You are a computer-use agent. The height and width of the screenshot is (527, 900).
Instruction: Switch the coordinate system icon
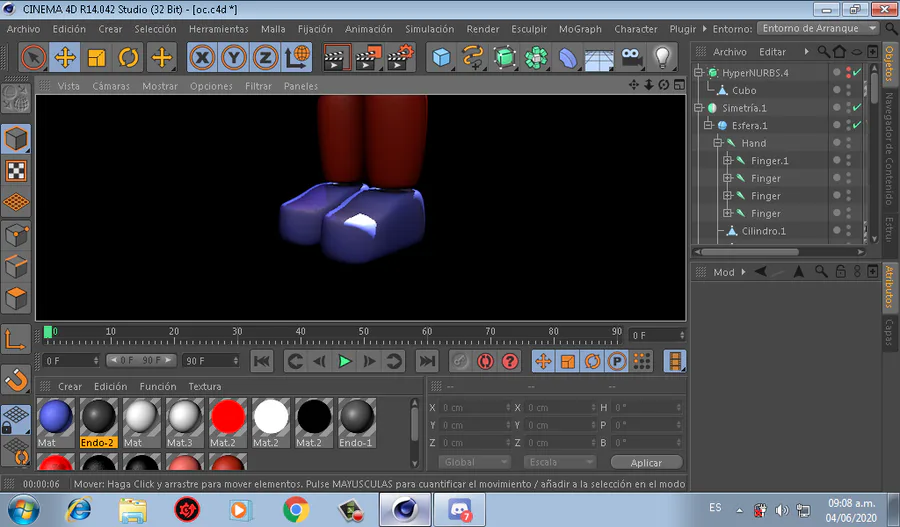[297, 57]
